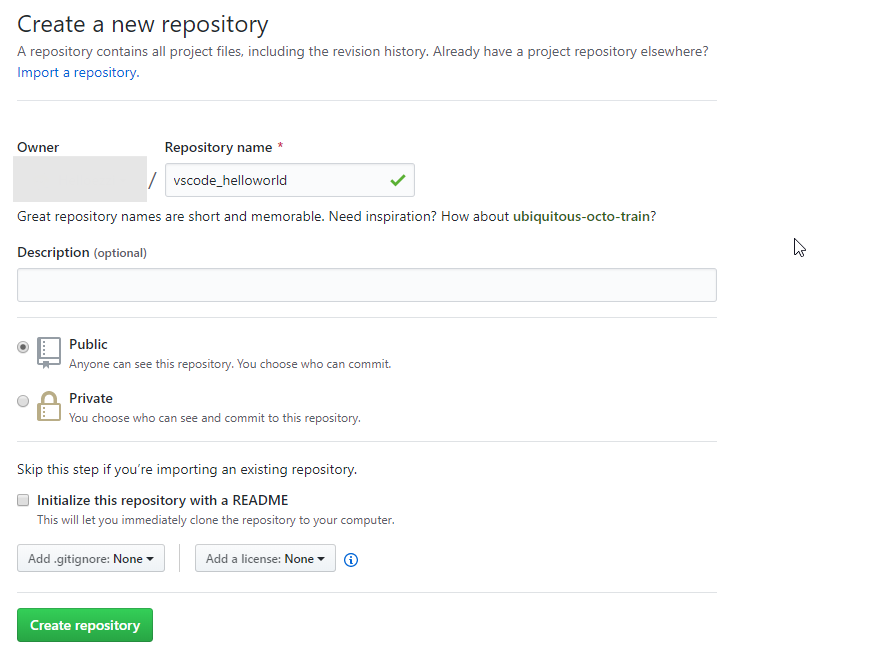Click the green checkmark in repository name field

[x=398, y=180]
